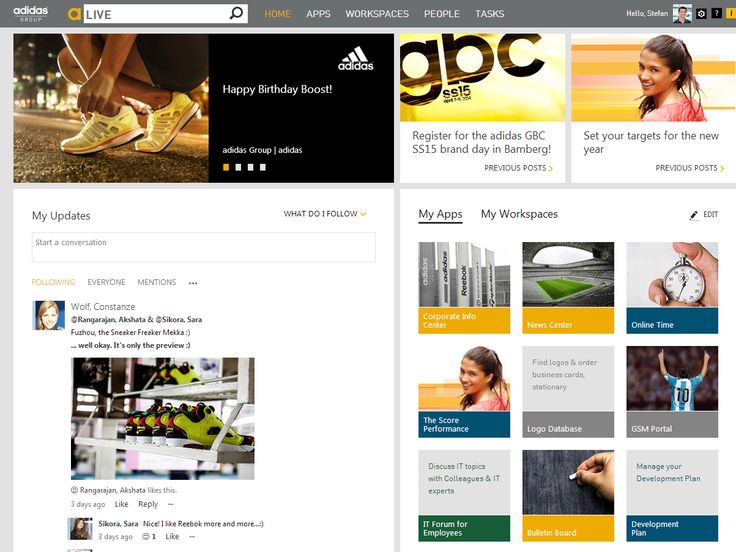Screen dimensions: 736x552
Task: Open the GSM Portal app tile
Action: pyautogui.click(x=672, y=392)
